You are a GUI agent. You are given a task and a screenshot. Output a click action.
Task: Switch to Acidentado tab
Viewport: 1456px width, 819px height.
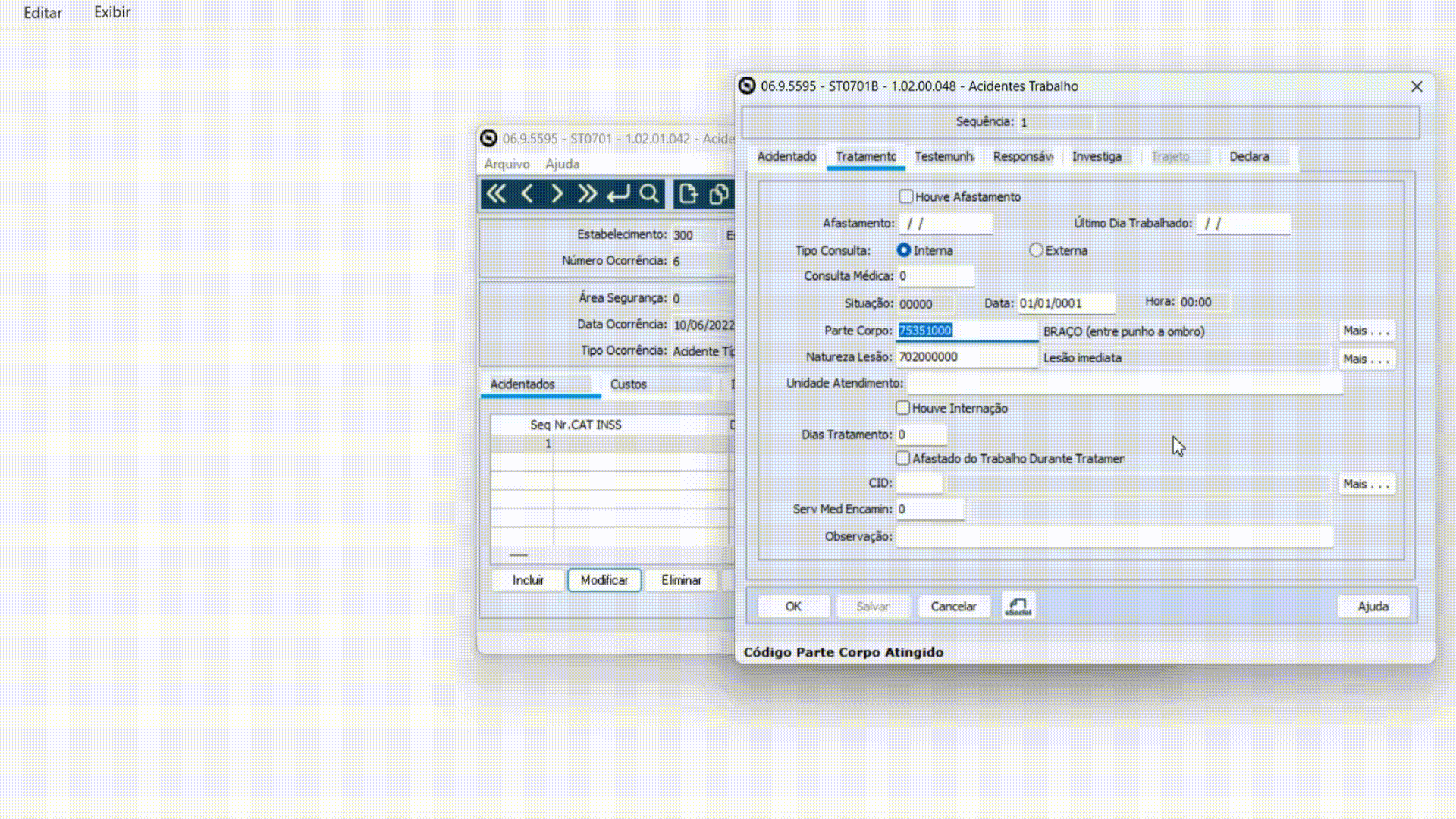[786, 156]
